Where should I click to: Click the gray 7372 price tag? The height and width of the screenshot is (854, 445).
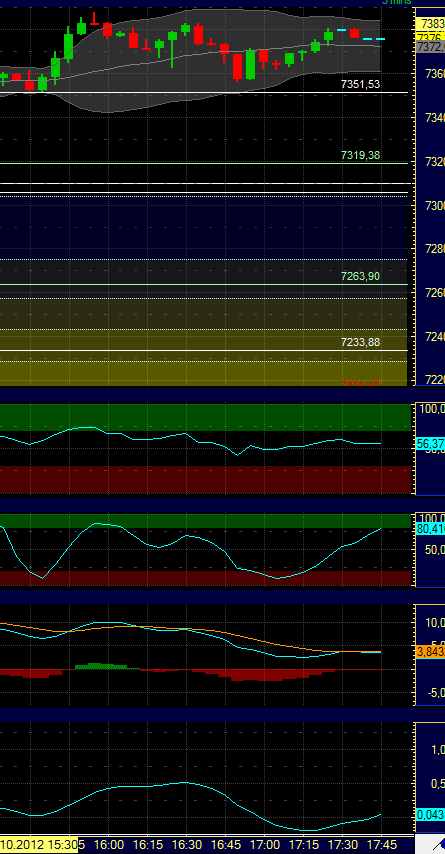click(x=430, y=47)
